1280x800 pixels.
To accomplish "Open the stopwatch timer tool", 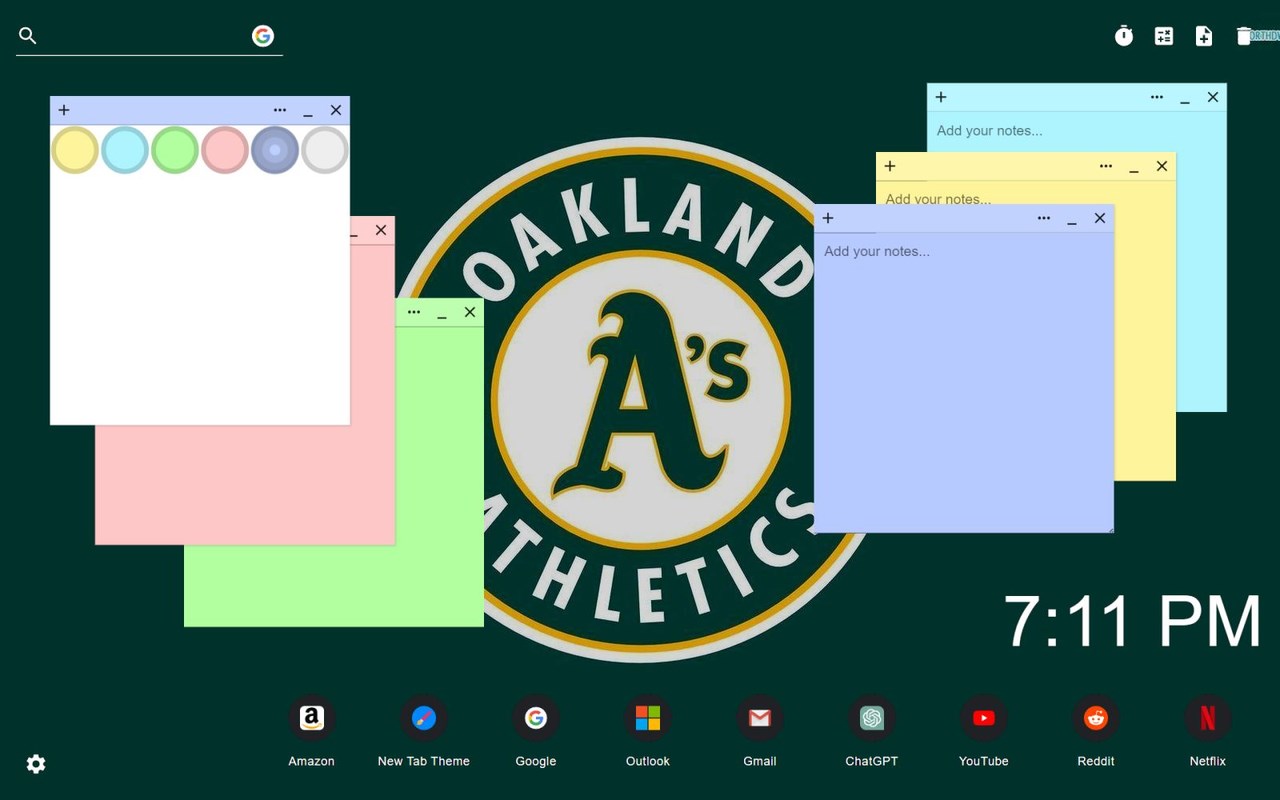I will [1124, 36].
